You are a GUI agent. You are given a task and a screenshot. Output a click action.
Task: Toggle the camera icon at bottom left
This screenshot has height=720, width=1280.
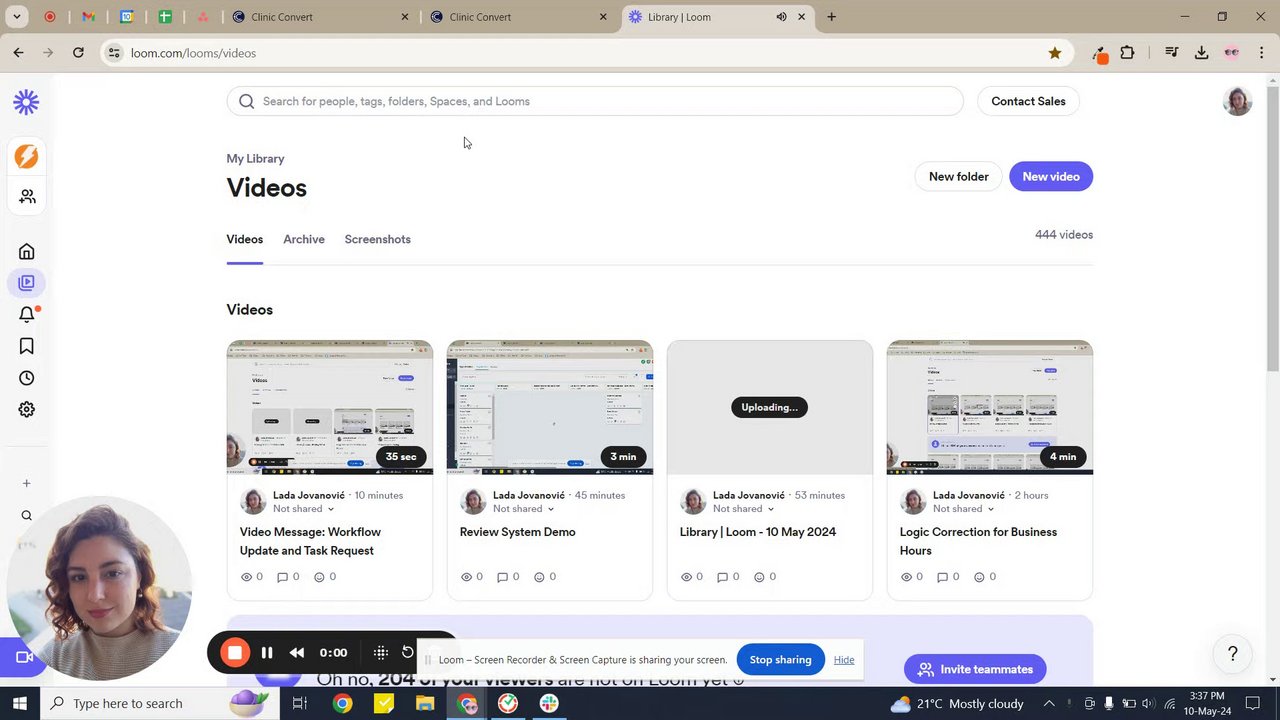[x=24, y=657]
